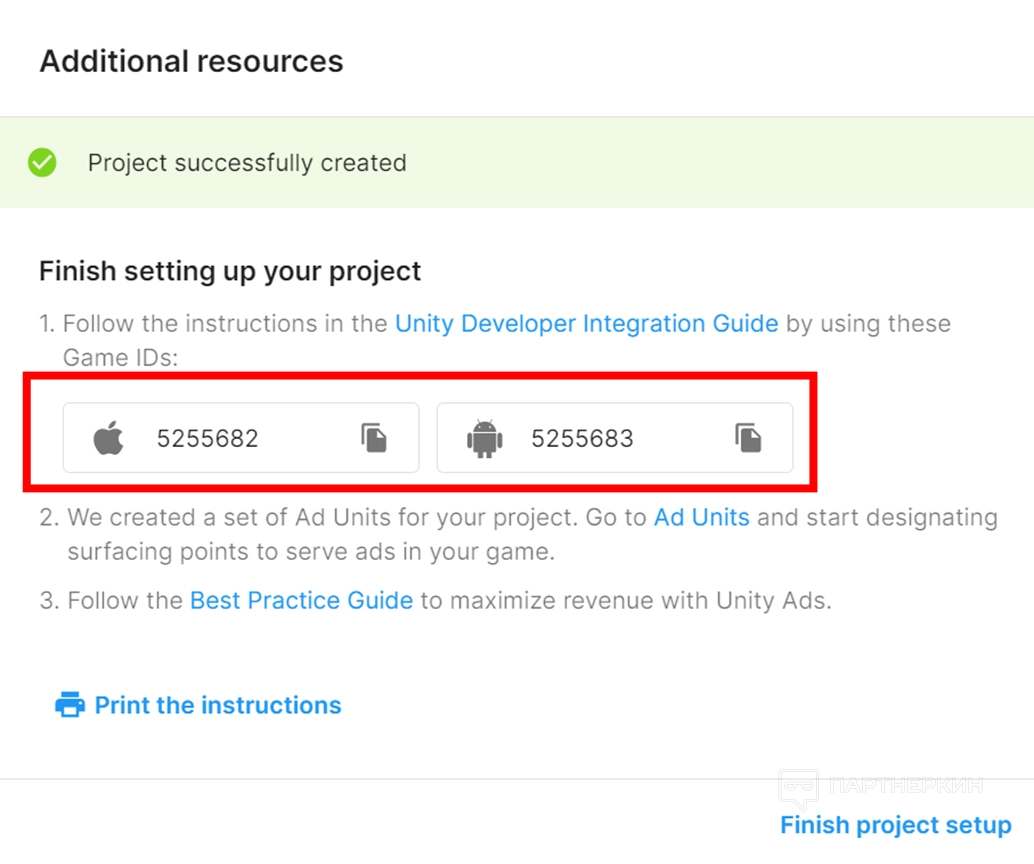Copy the iOS Game ID 5255682

pyautogui.click(x=374, y=438)
